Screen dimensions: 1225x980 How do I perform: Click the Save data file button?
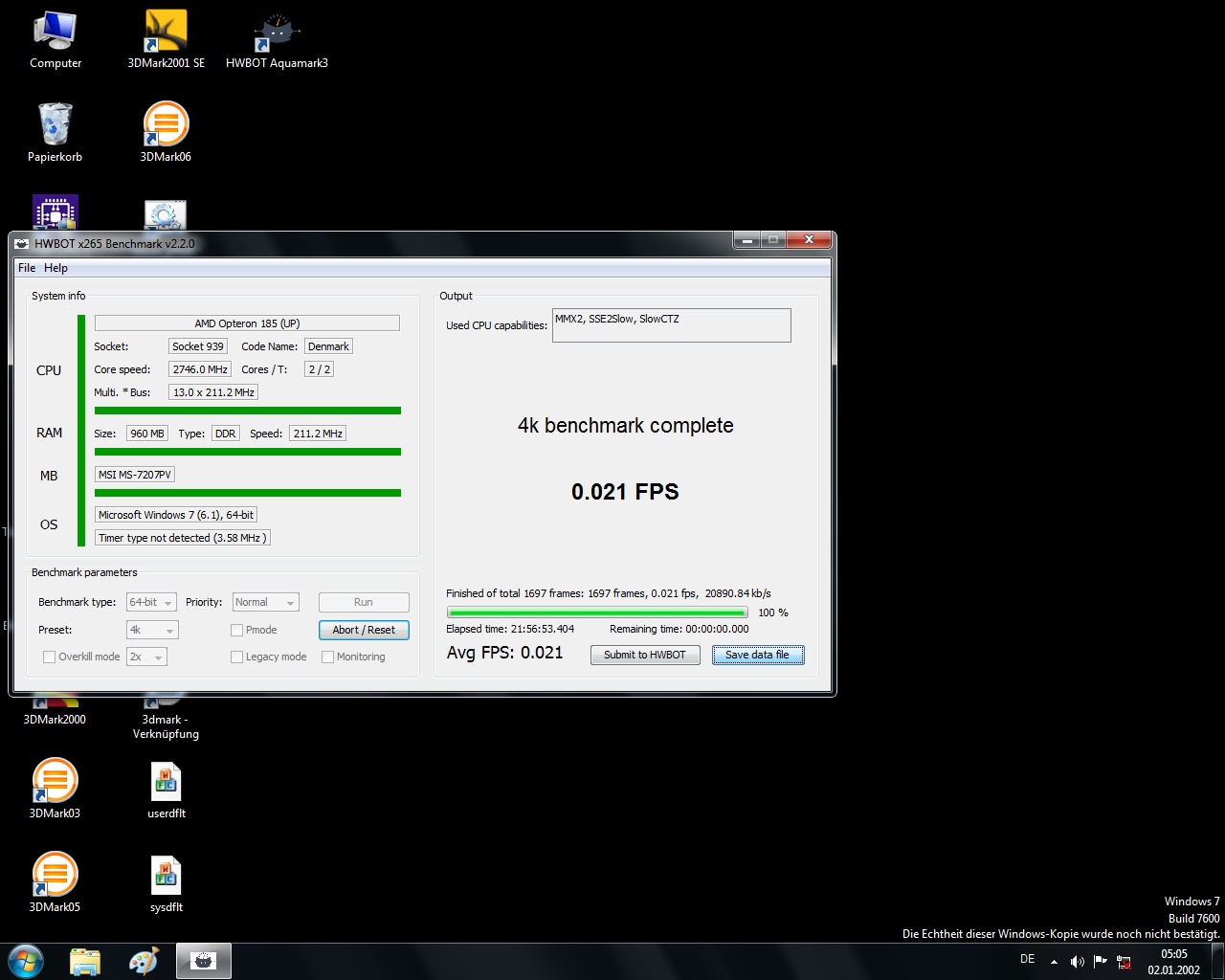click(x=758, y=655)
